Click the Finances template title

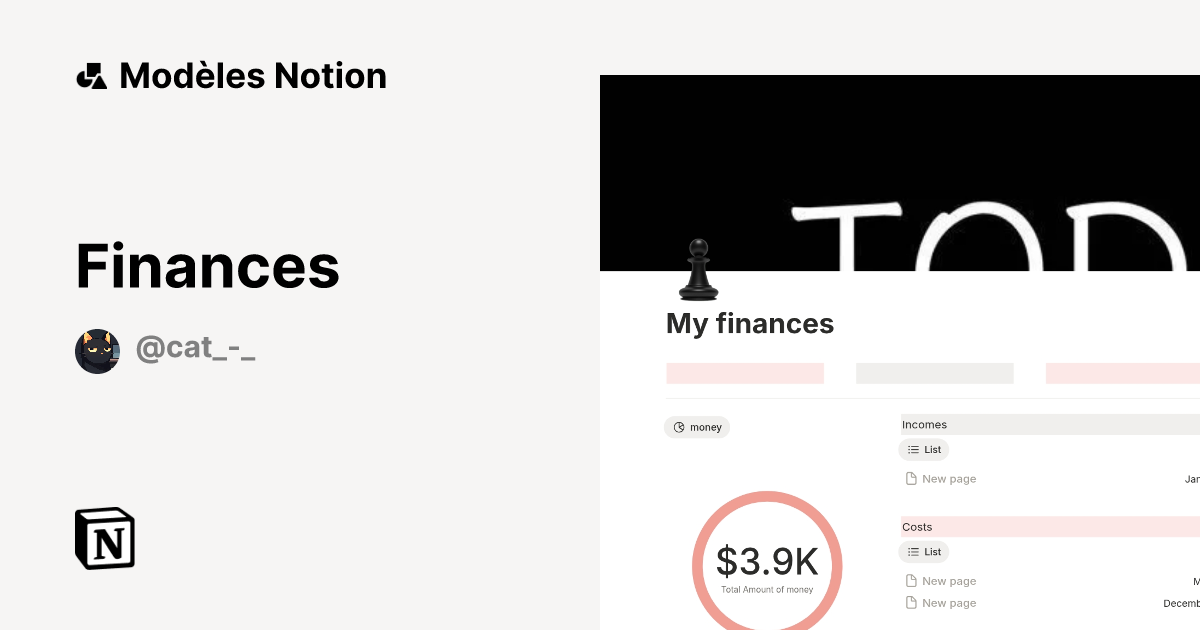(207, 265)
